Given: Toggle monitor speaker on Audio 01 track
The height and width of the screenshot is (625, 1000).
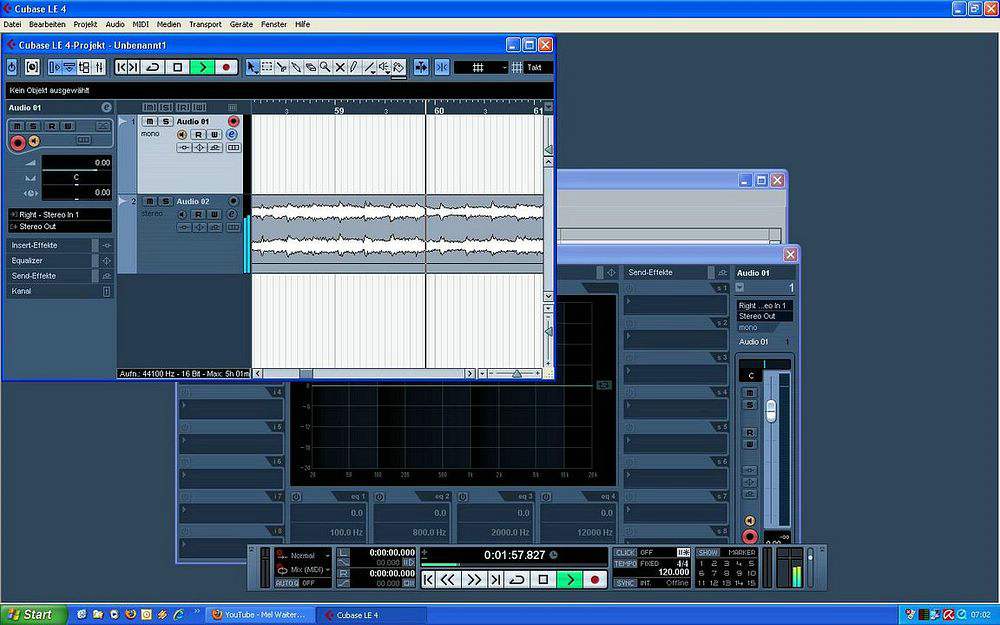Looking at the screenshot, I should pos(182,135).
